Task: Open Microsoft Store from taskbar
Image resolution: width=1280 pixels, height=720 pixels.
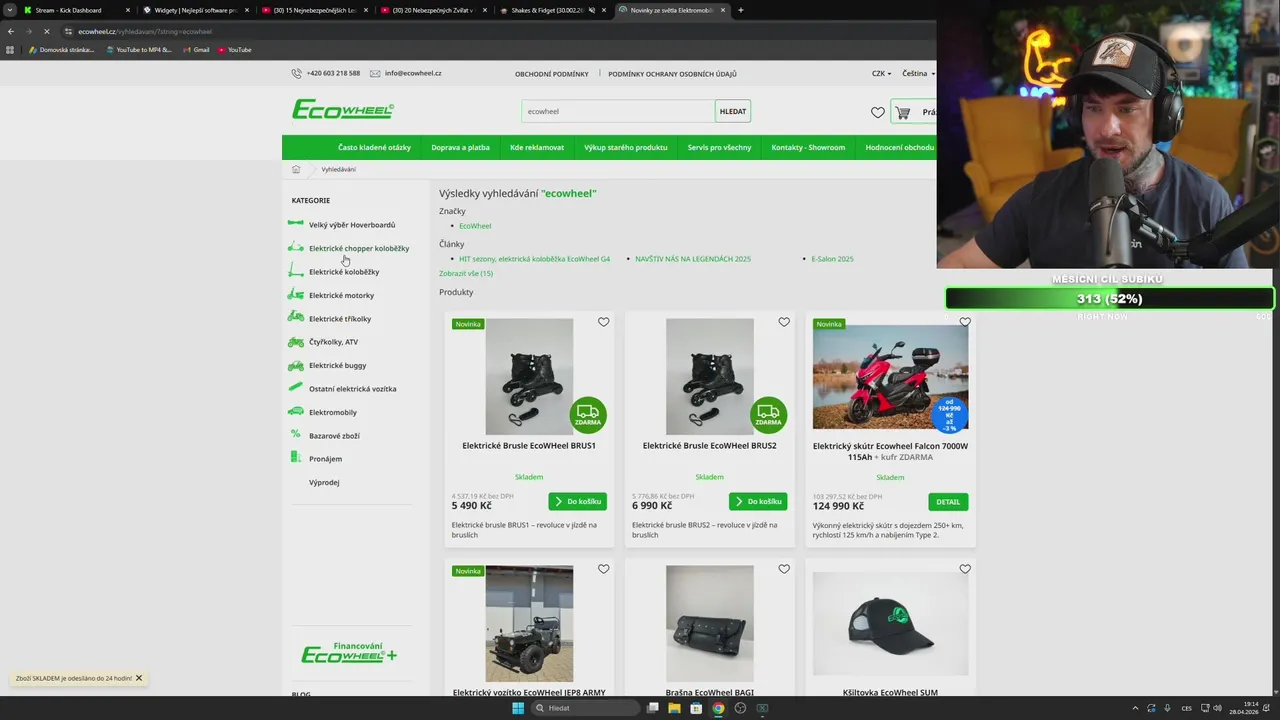Action: click(x=696, y=708)
